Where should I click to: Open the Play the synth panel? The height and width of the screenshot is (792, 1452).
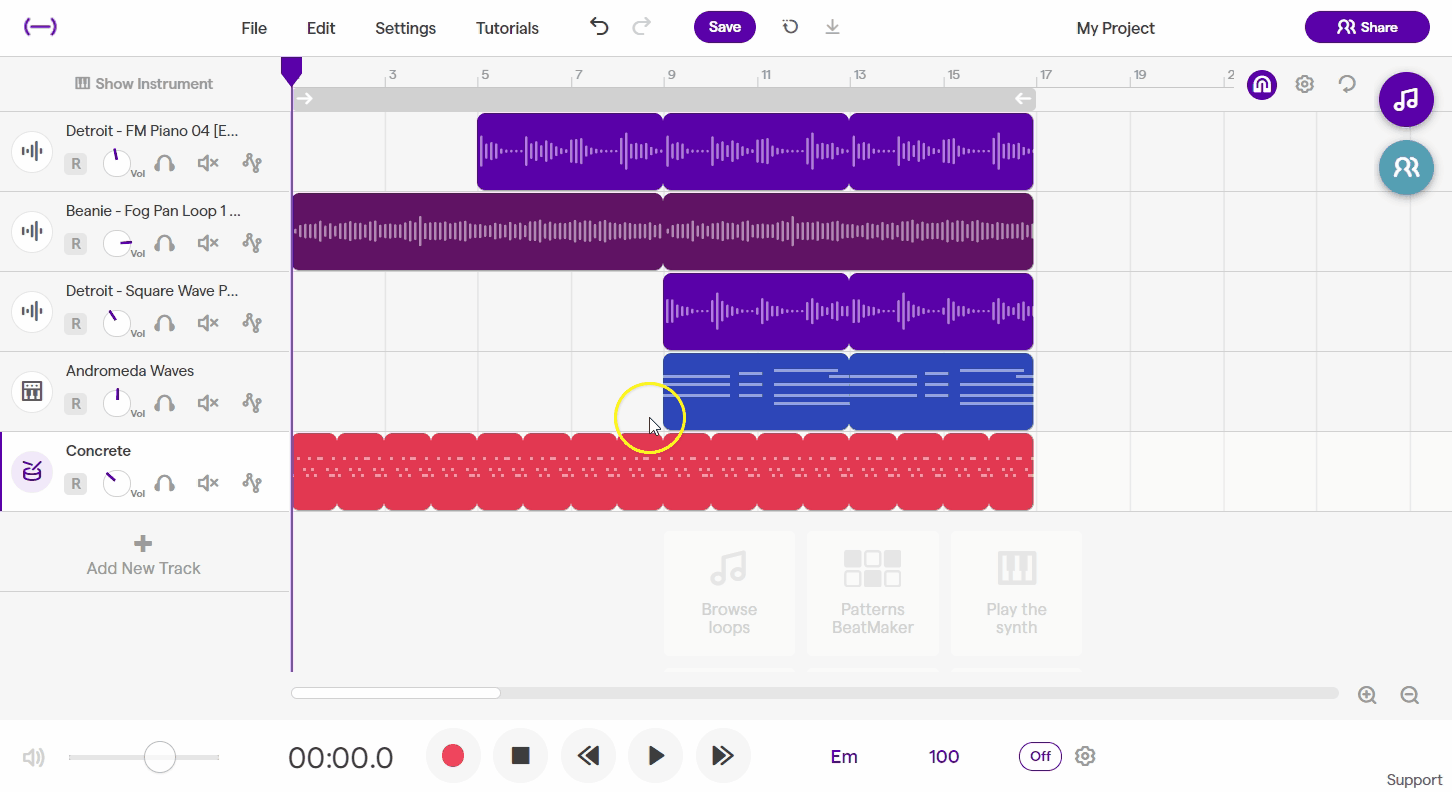click(x=1016, y=593)
